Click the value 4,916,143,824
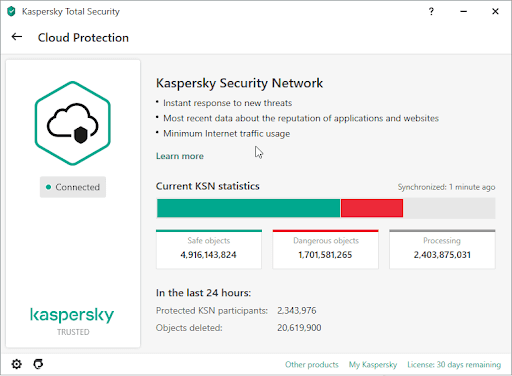This screenshot has width=512, height=376. point(209,255)
